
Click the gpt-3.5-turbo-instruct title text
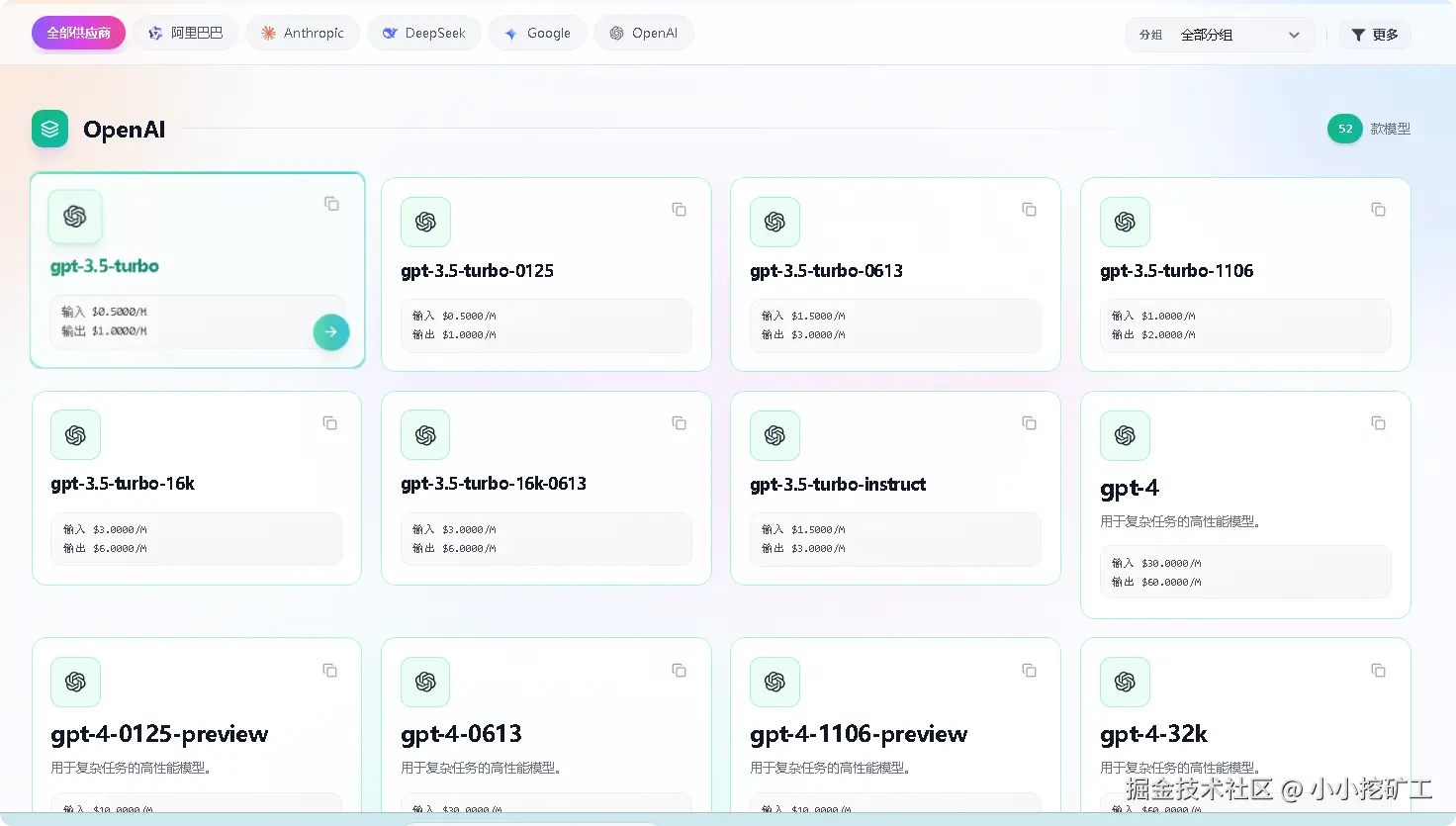pos(838,485)
